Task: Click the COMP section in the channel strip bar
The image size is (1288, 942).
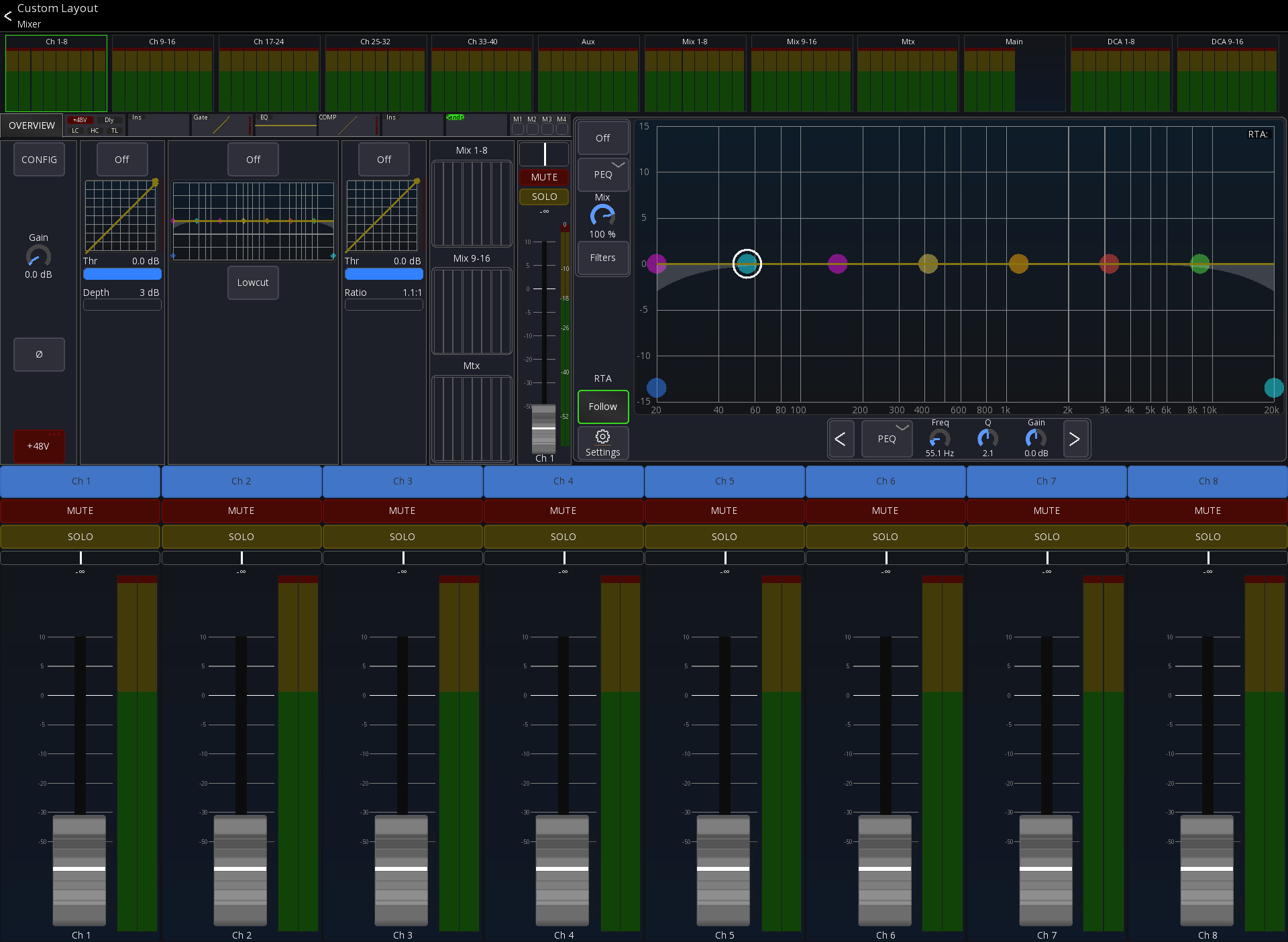Action: tap(349, 125)
